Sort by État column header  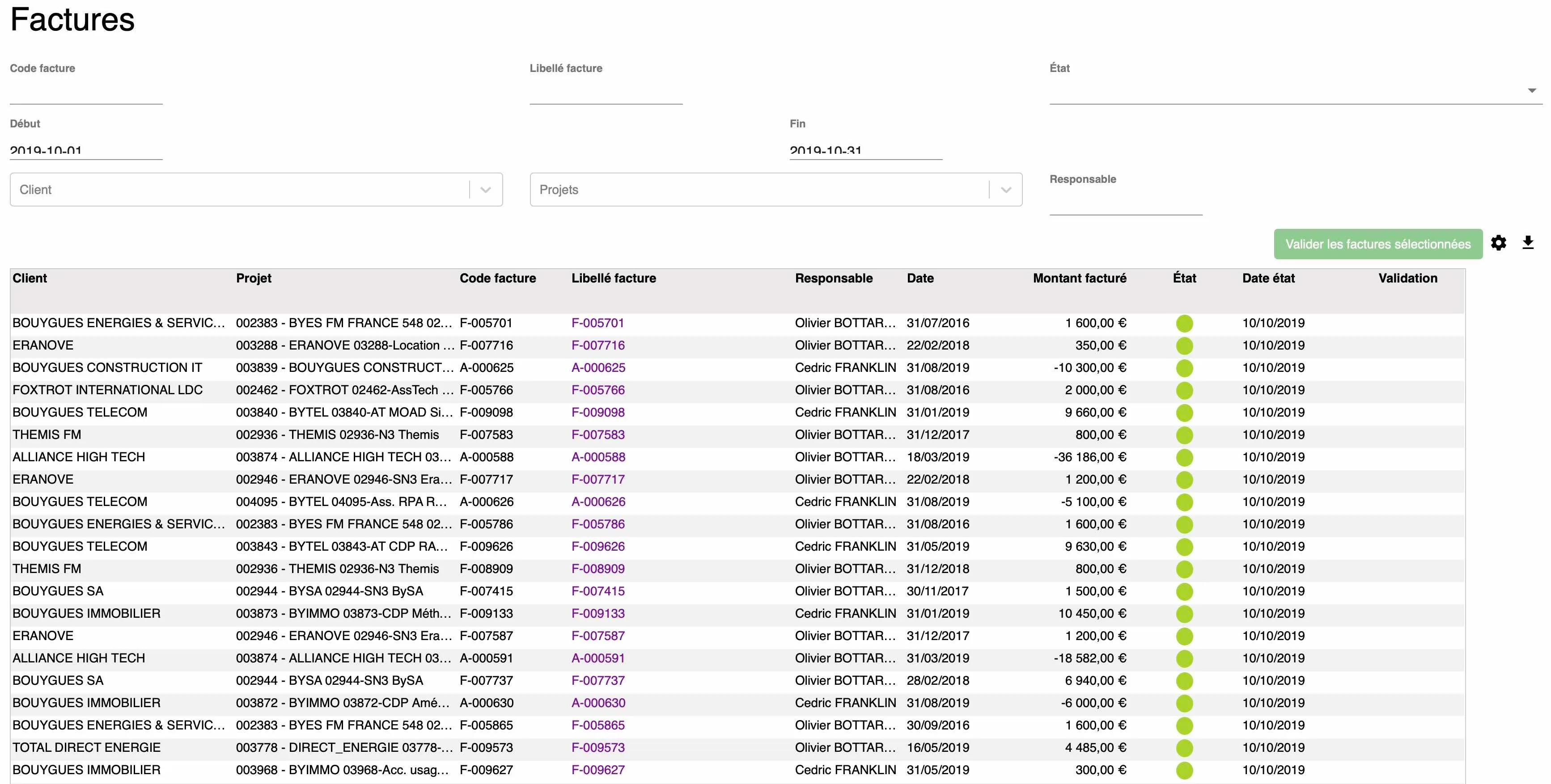[1184, 278]
